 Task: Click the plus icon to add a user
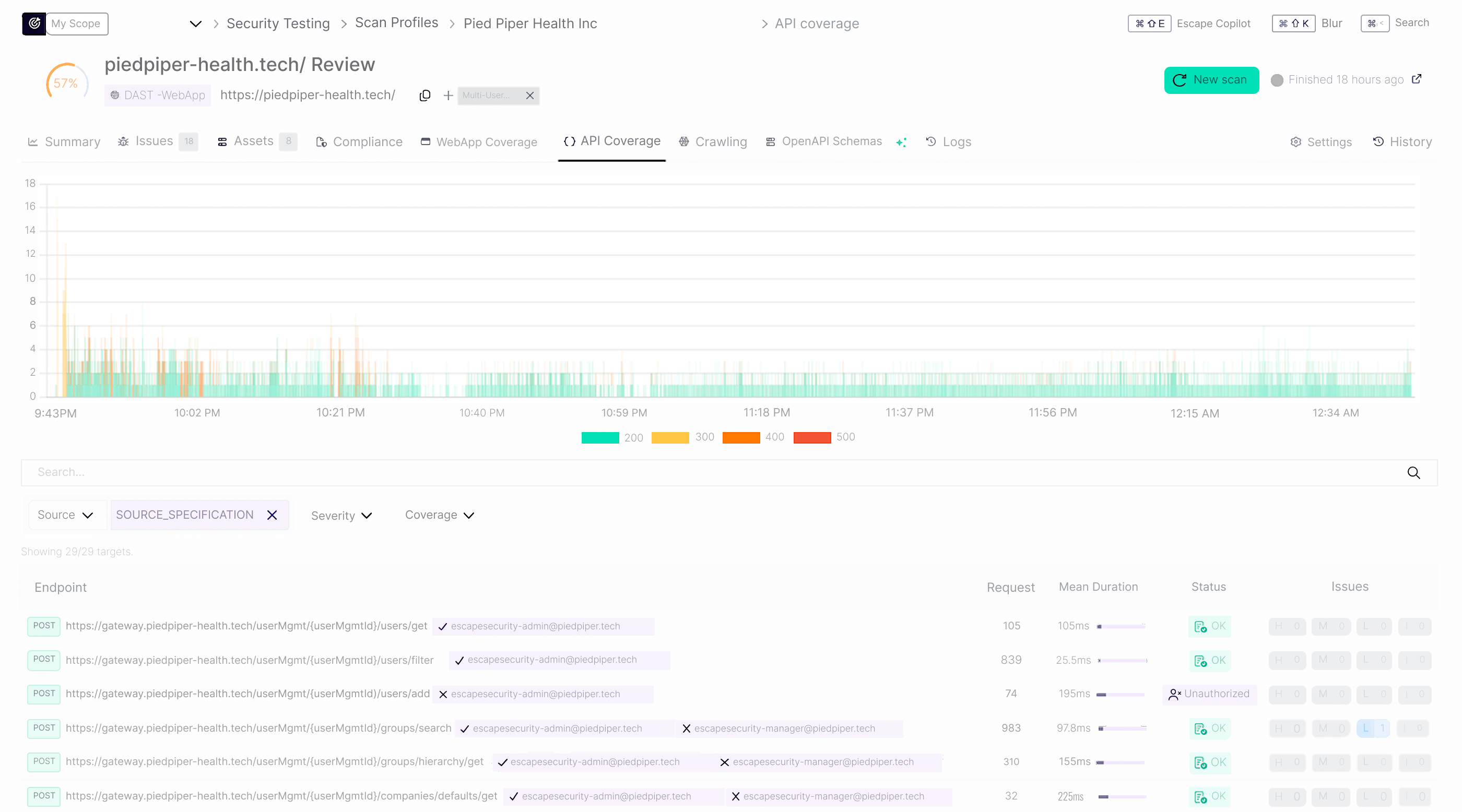[x=449, y=95]
